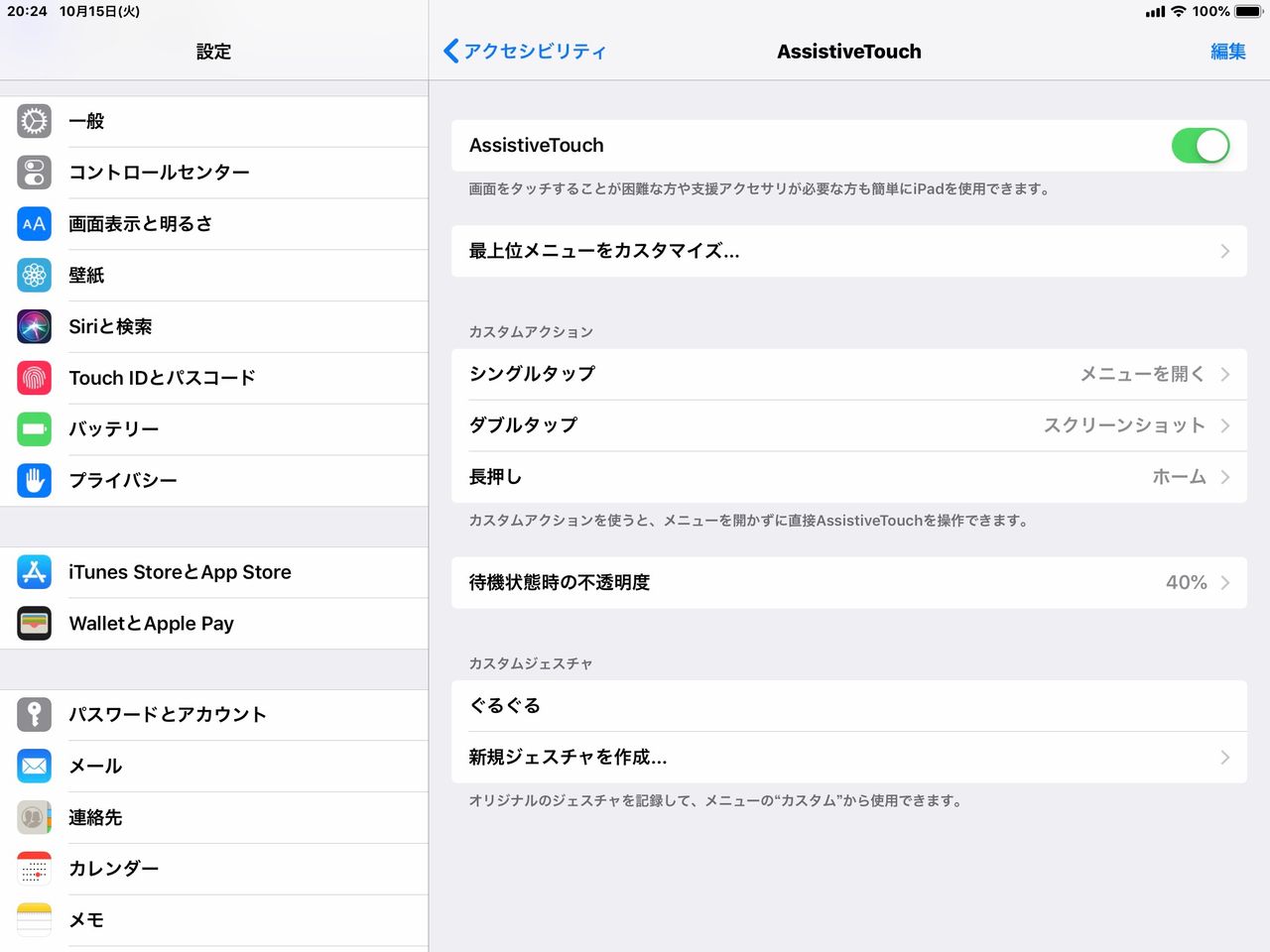Open the 一般 gear icon

click(34, 121)
